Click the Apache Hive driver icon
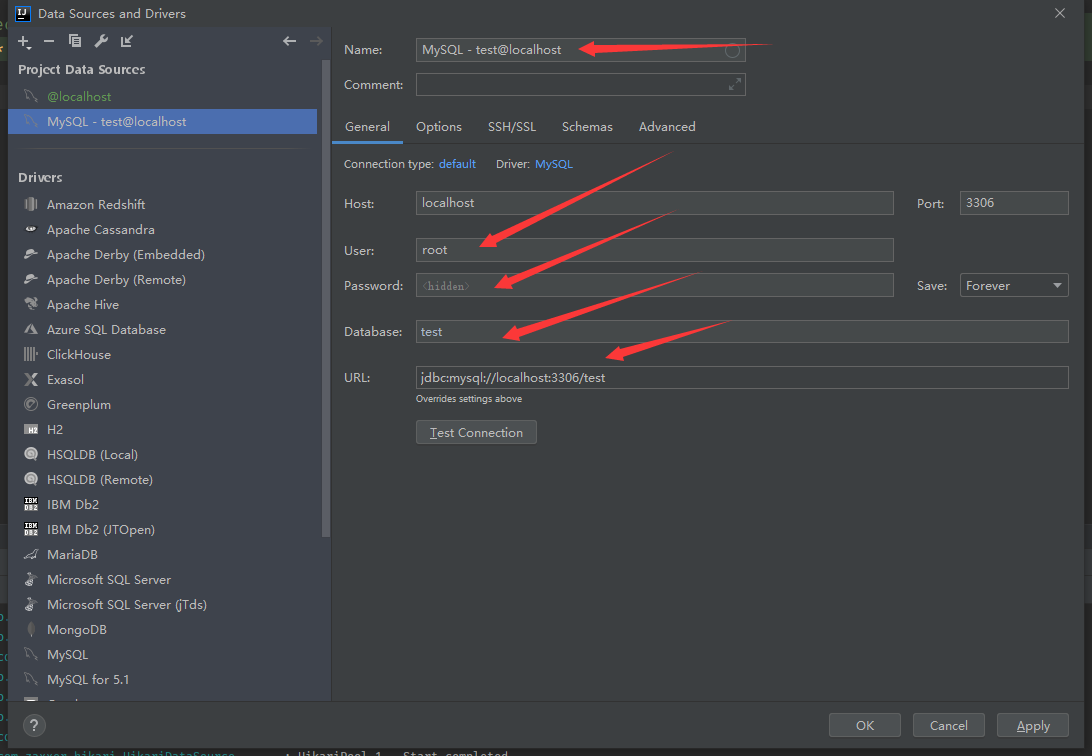The width and height of the screenshot is (1092, 756). tap(31, 304)
